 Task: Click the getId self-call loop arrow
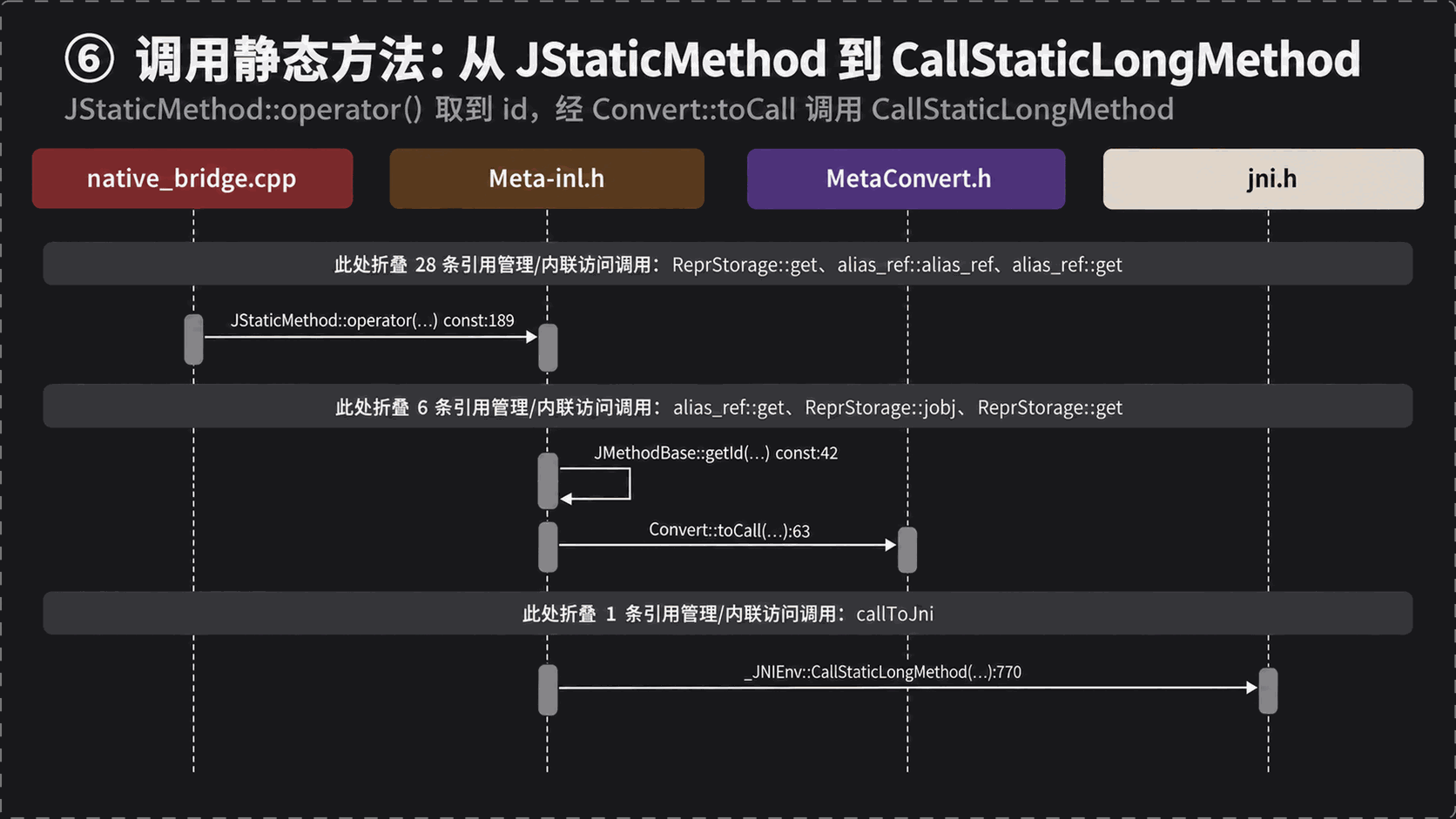pos(595,484)
